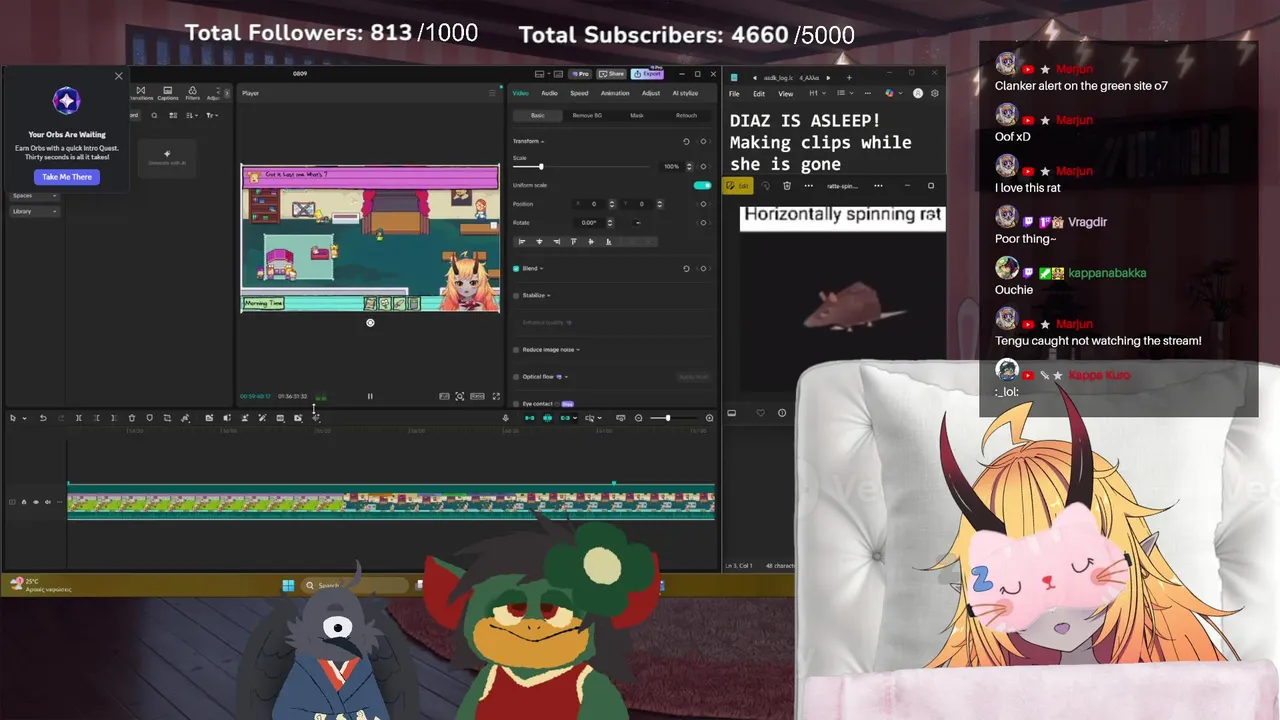Click the delete trash icon in timeline toolbar
This screenshot has width=1280, height=720.
click(132, 418)
